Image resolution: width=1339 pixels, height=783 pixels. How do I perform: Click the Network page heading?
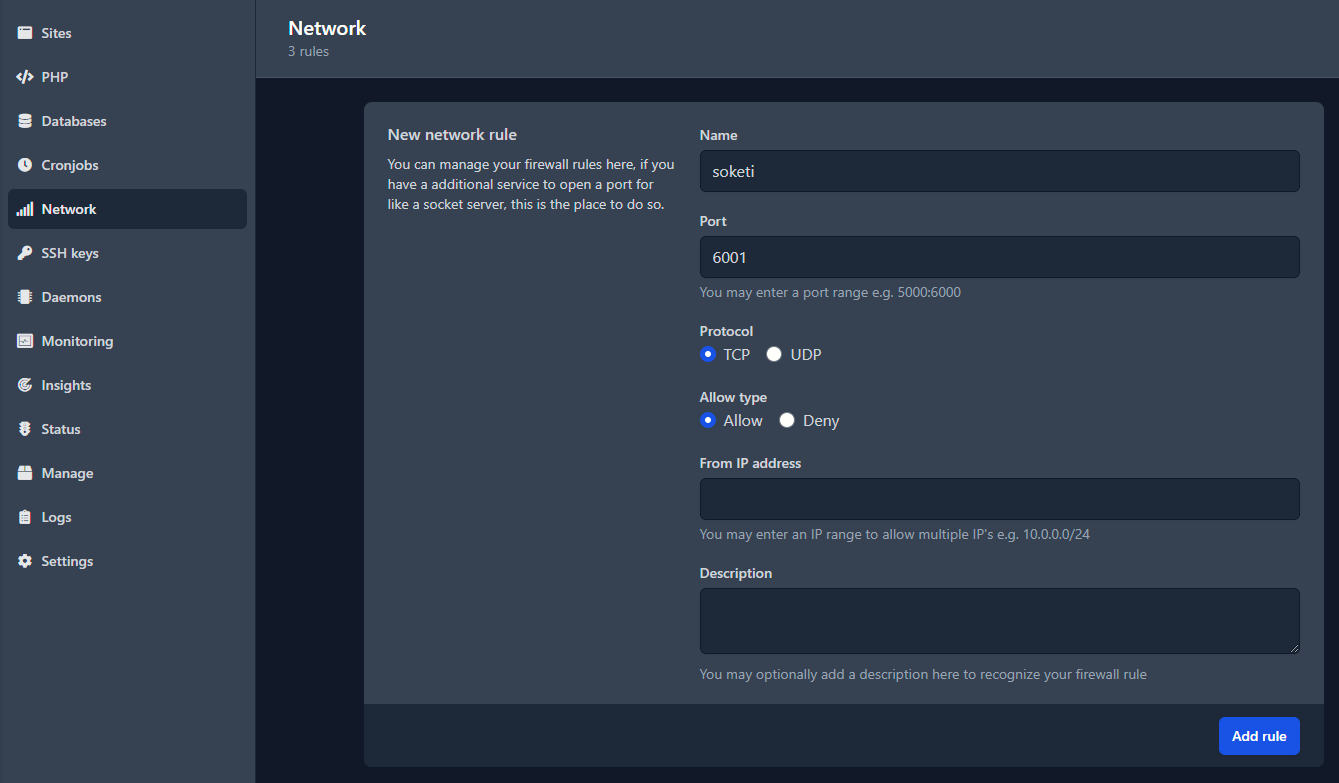327,28
